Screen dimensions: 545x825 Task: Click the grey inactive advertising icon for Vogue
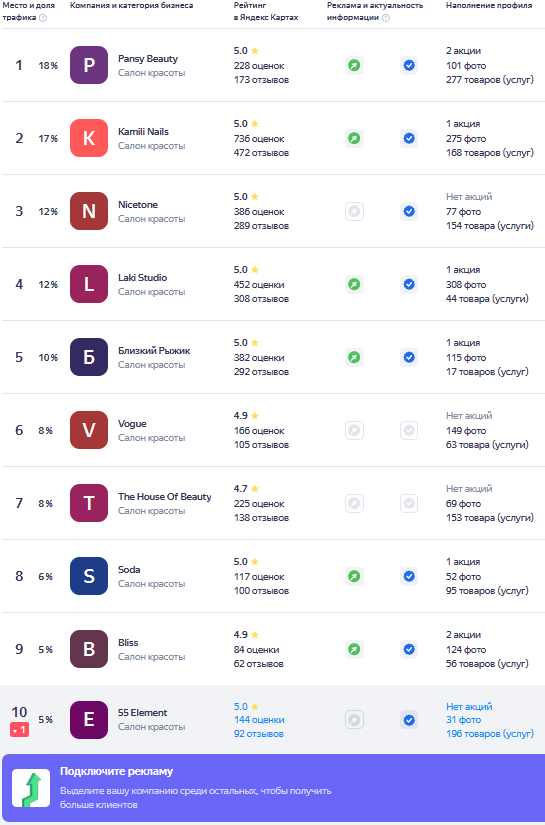pos(355,430)
